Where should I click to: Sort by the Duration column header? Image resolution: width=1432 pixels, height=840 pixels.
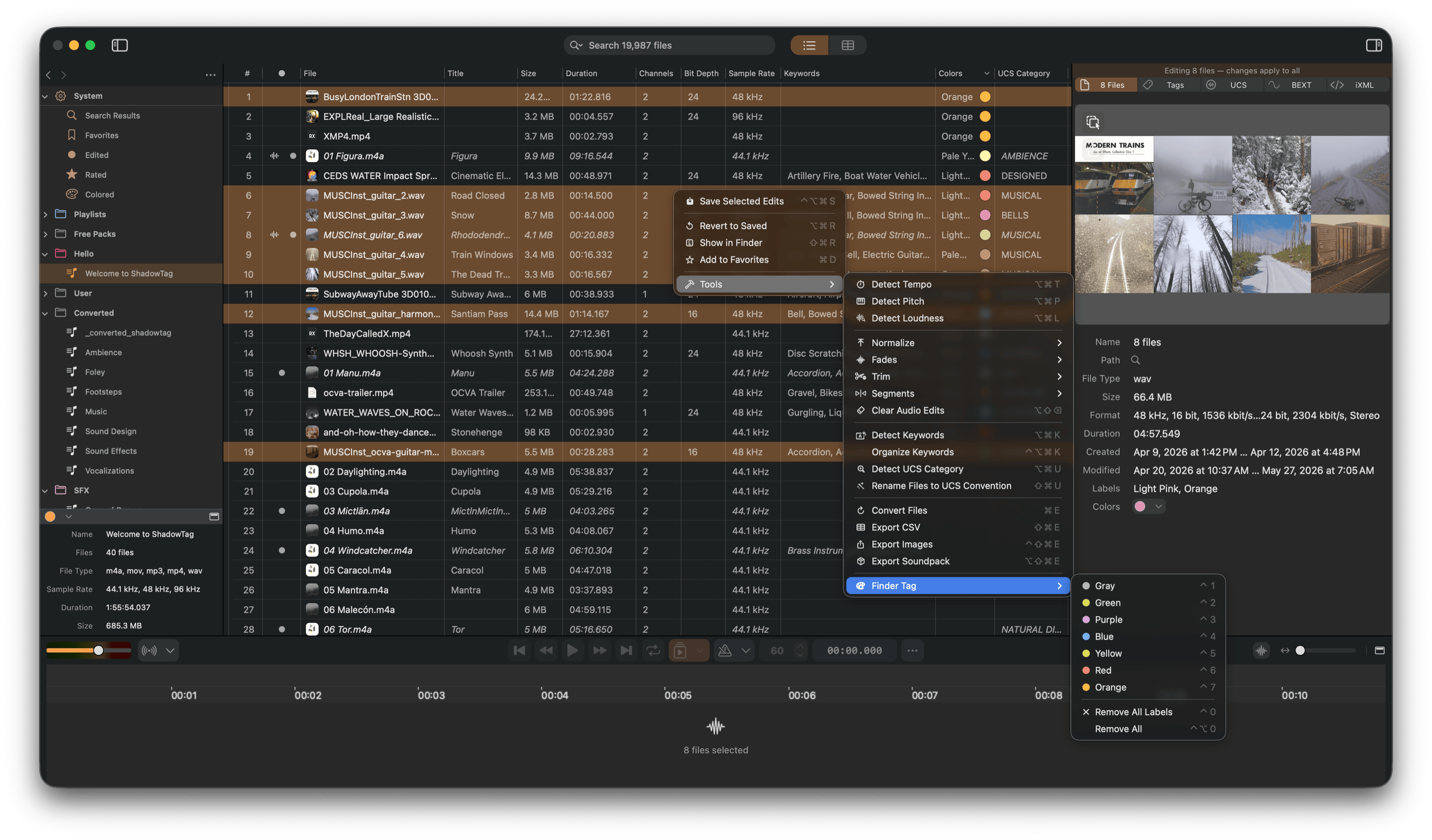[599, 73]
